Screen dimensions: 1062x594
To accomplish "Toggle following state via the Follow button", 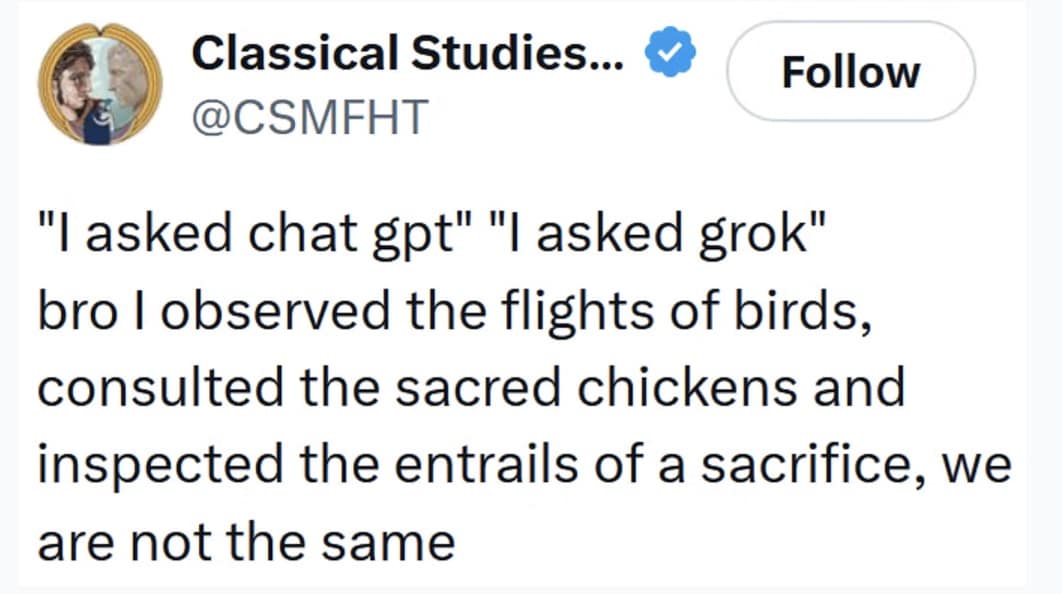I will (851, 70).
